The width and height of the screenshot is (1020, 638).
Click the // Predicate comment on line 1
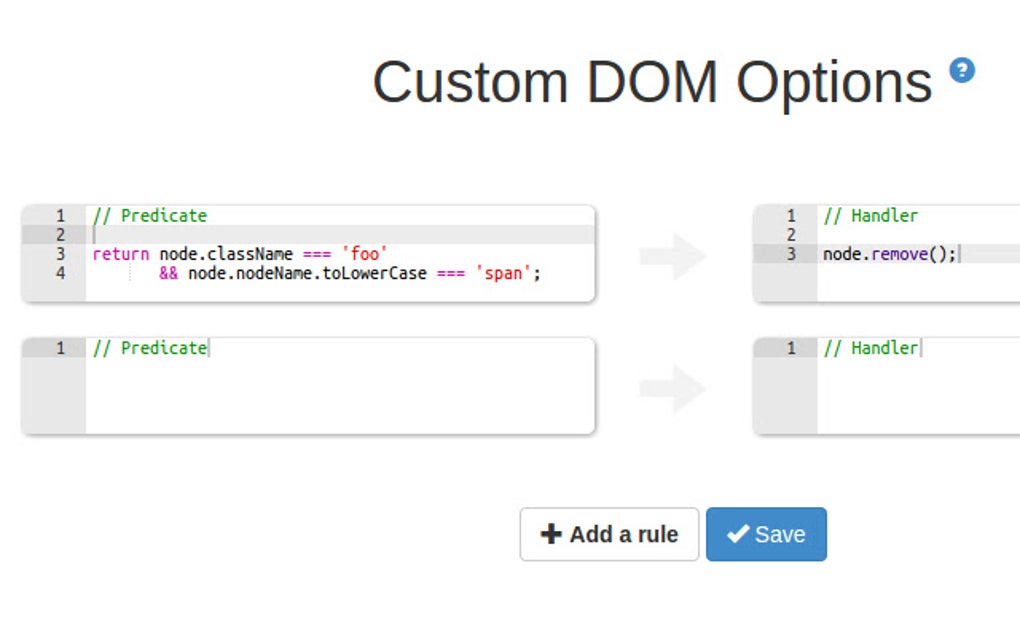148,215
